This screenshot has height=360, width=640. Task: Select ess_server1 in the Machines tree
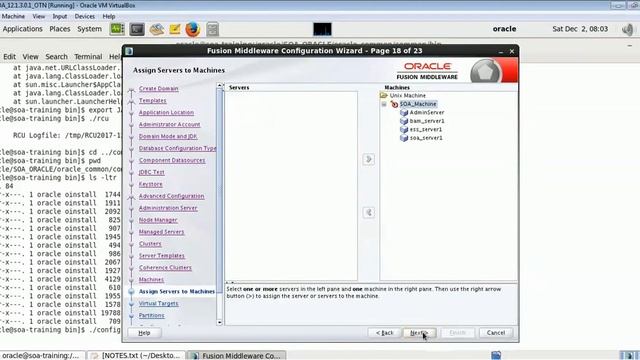(426, 129)
